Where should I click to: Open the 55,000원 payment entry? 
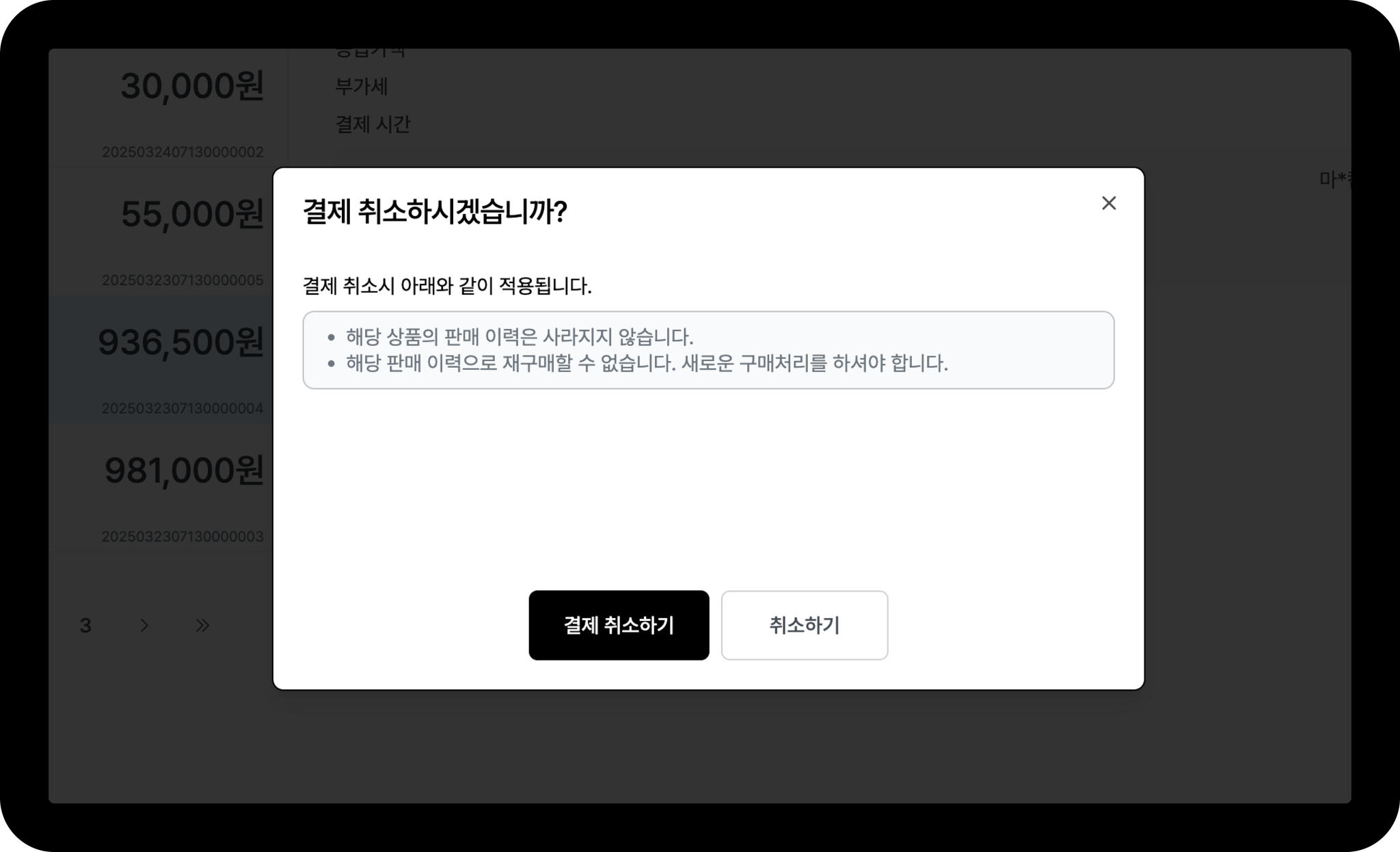(161, 232)
